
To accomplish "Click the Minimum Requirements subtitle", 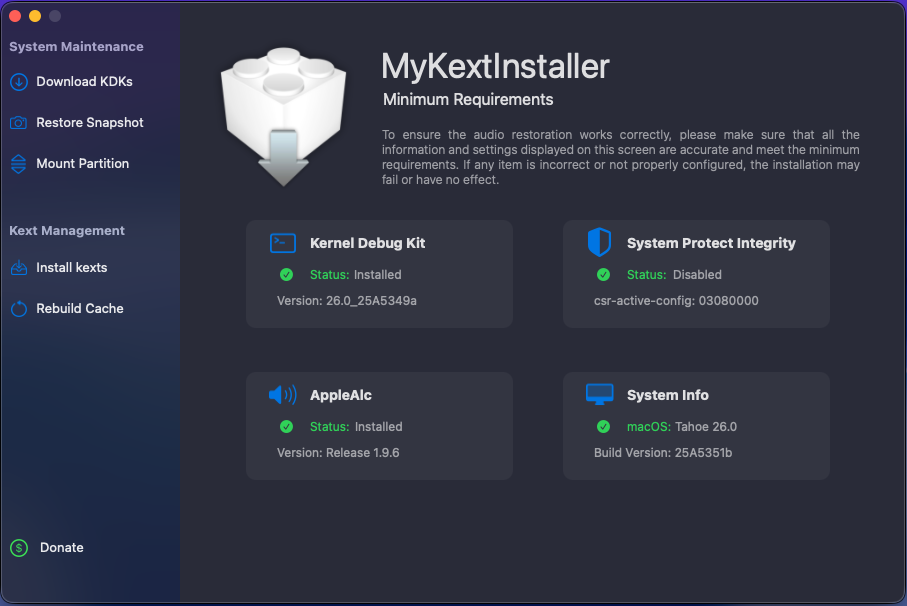I will click(x=467, y=99).
